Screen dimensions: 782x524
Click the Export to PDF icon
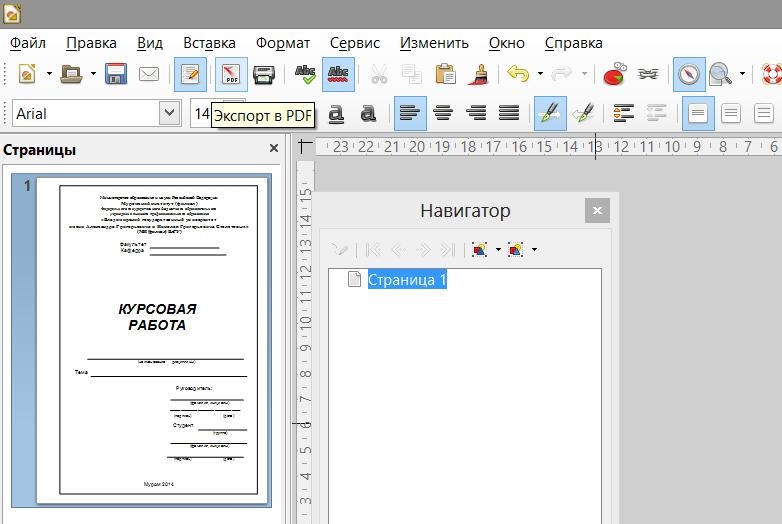[231, 74]
